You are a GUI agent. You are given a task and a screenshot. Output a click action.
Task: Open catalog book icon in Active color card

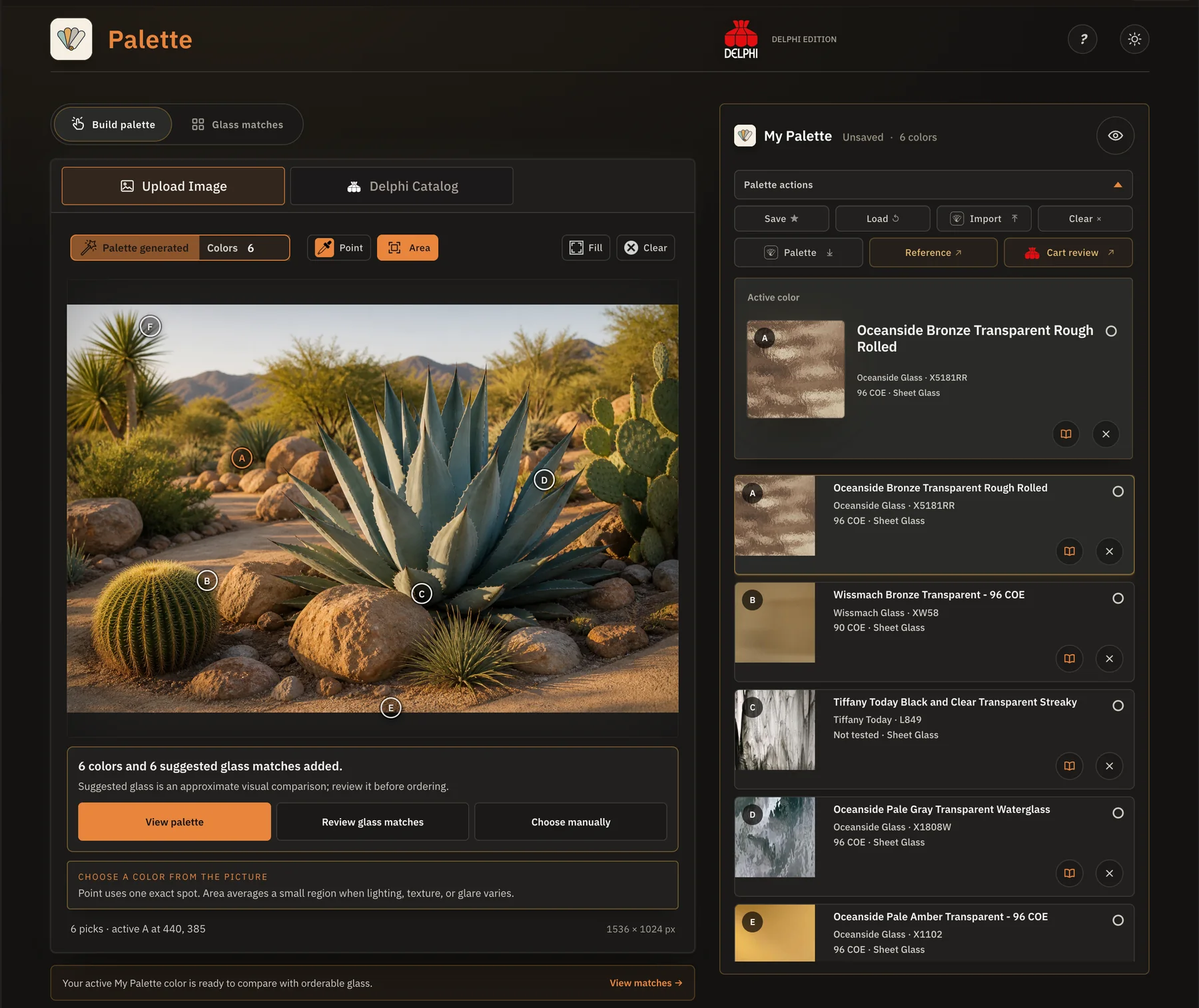click(1066, 434)
